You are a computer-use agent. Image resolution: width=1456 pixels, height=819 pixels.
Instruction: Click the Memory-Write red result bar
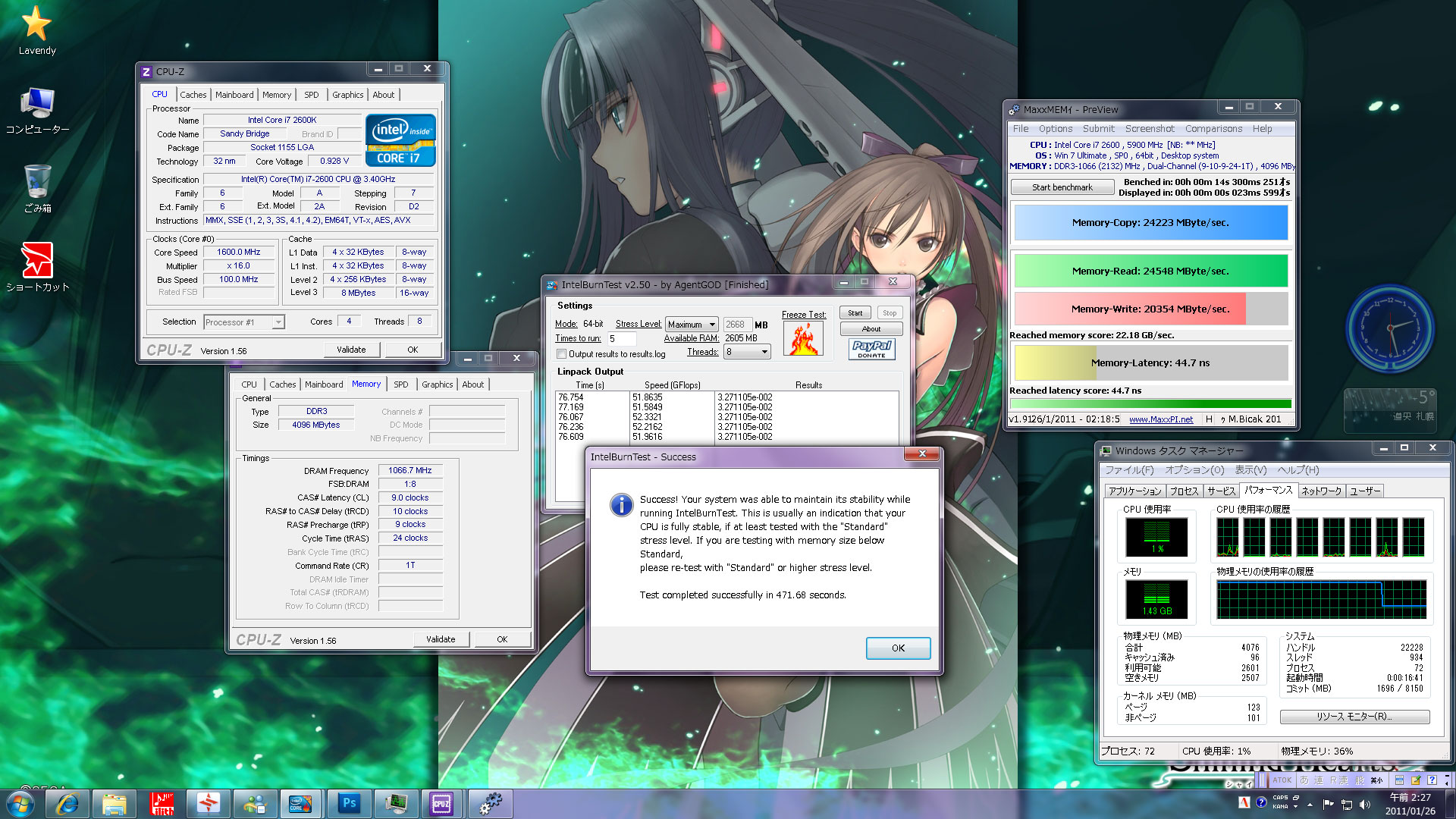(1150, 309)
